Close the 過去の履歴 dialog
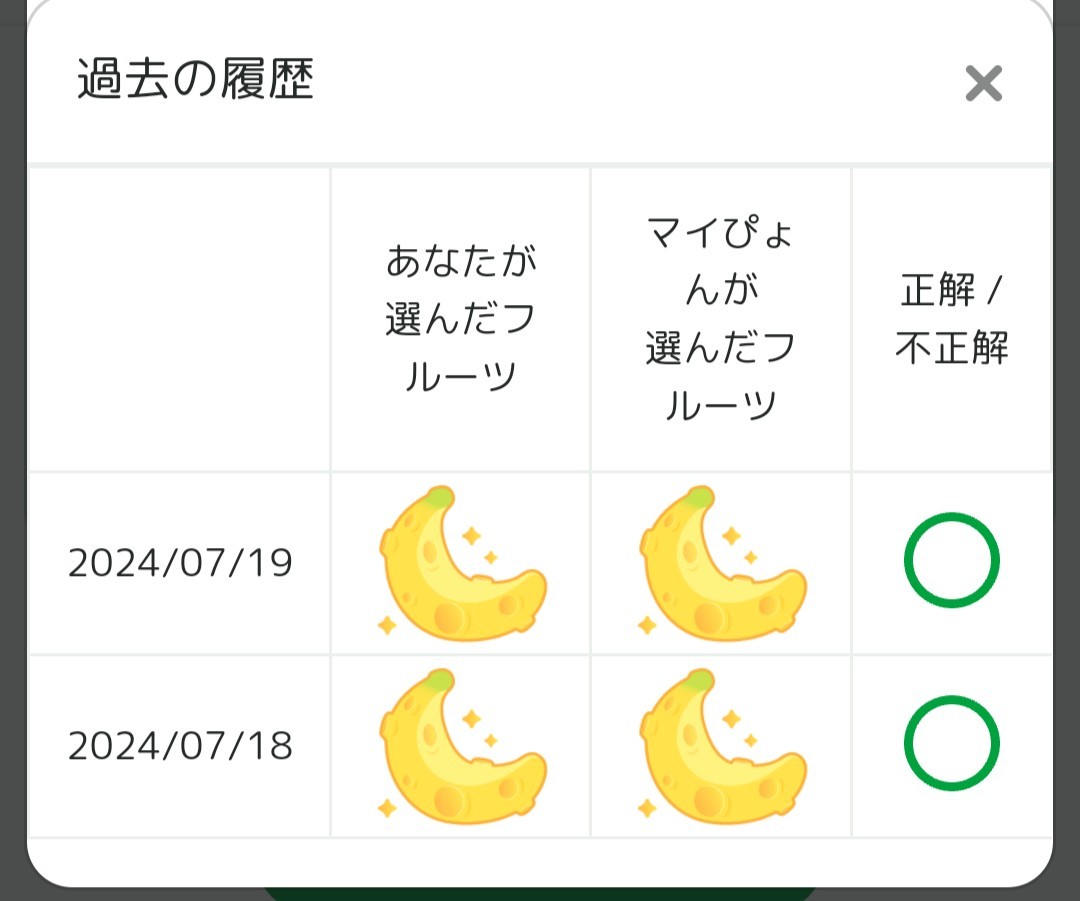This screenshot has height=901, width=1080. click(983, 84)
